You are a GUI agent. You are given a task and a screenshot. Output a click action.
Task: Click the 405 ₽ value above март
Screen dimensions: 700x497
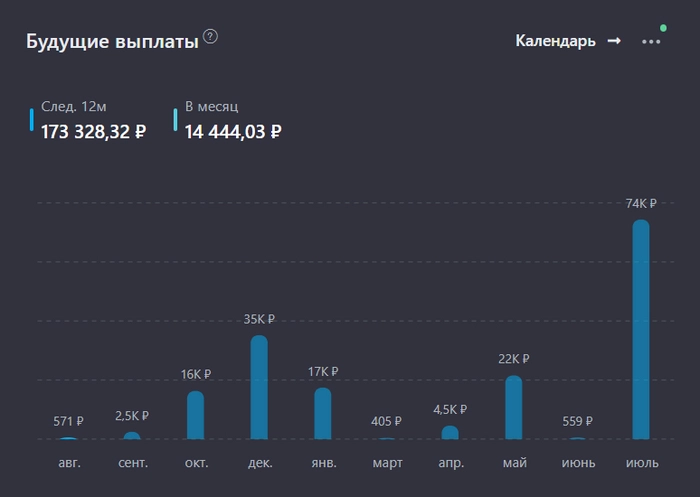coord(386,421)
